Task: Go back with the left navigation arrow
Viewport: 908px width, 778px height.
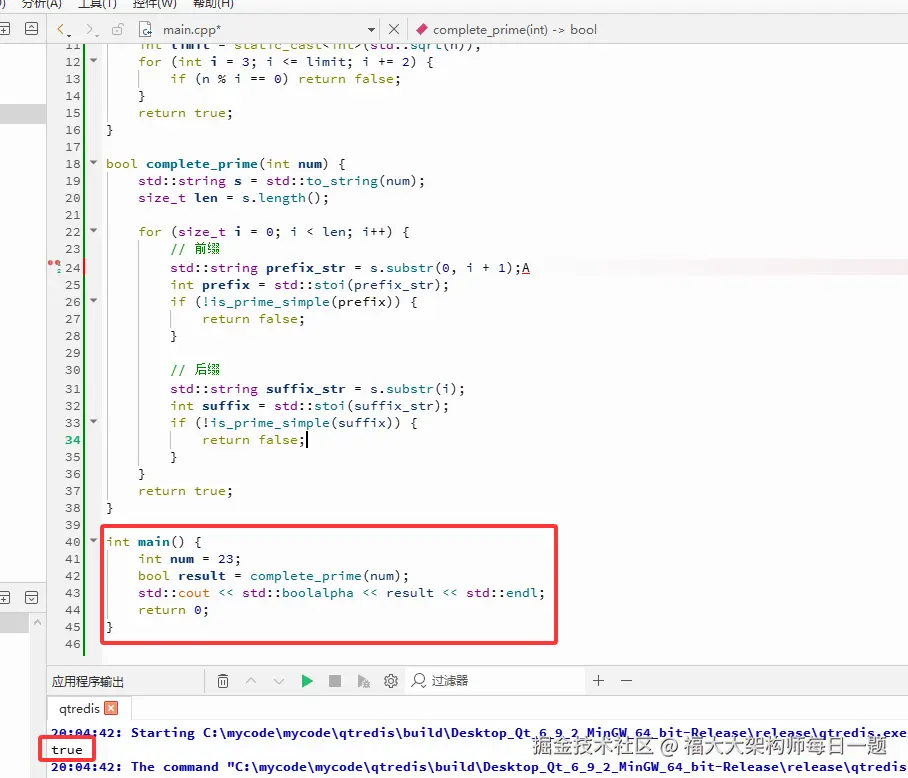Action: pos(61,29)
